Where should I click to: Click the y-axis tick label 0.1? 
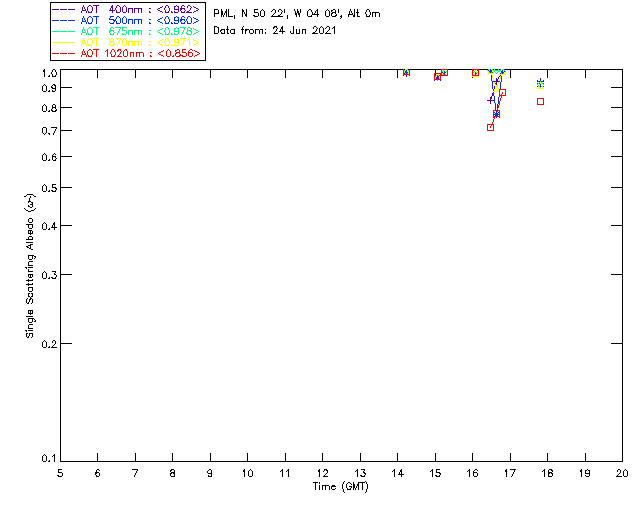point(49,459)
